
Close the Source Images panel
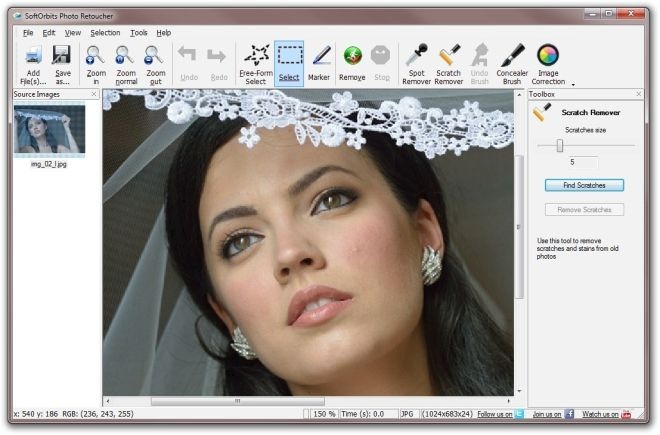click(x=94, y=94)
